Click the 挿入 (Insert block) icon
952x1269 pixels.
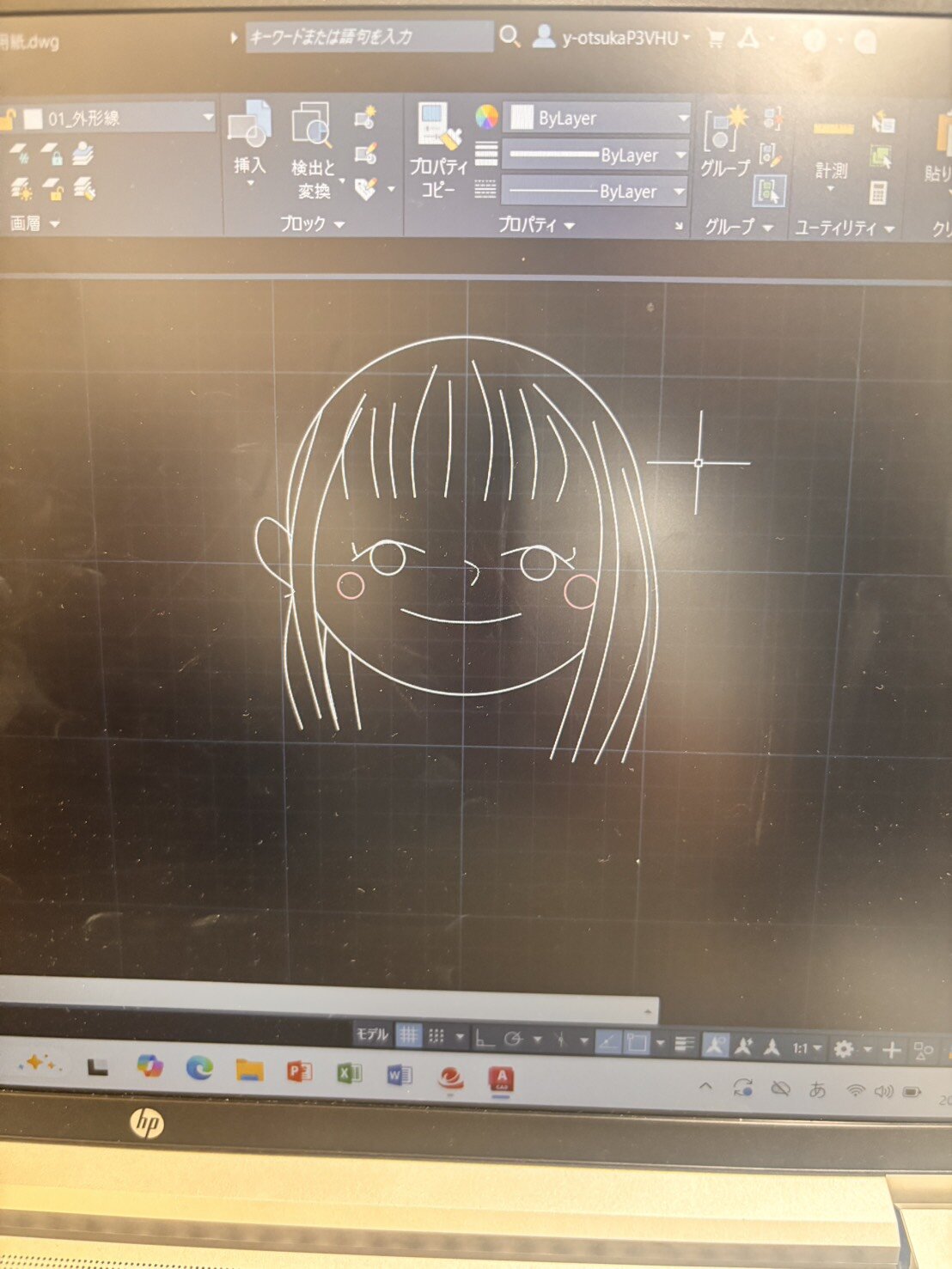pos(249,125)
